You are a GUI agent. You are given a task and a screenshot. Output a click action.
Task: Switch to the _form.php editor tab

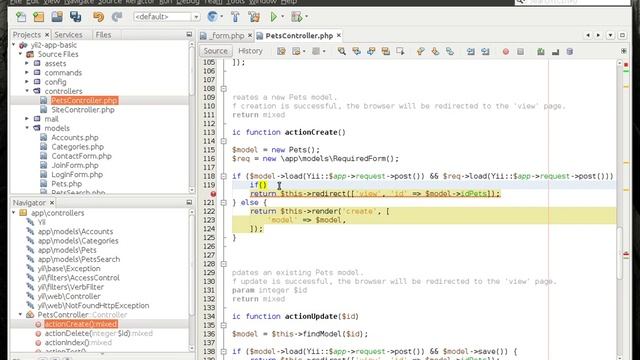coord(227,36)
